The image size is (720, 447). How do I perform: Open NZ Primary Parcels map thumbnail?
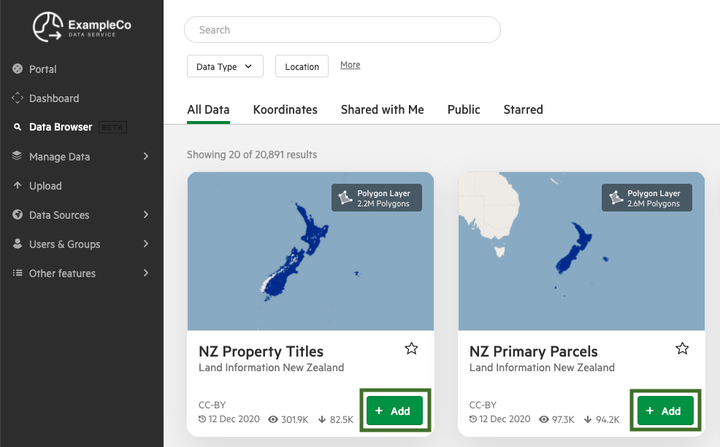pyautogui.click(x=581, y=251)
